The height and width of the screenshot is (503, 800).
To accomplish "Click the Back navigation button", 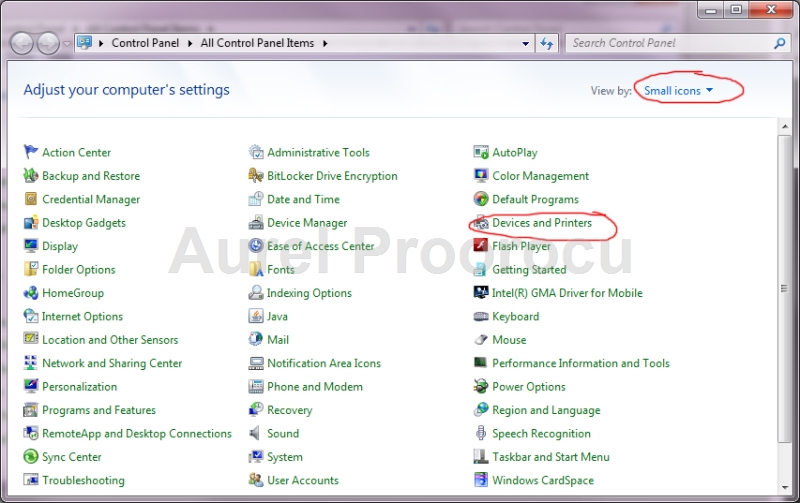I will tap(22, 44).
